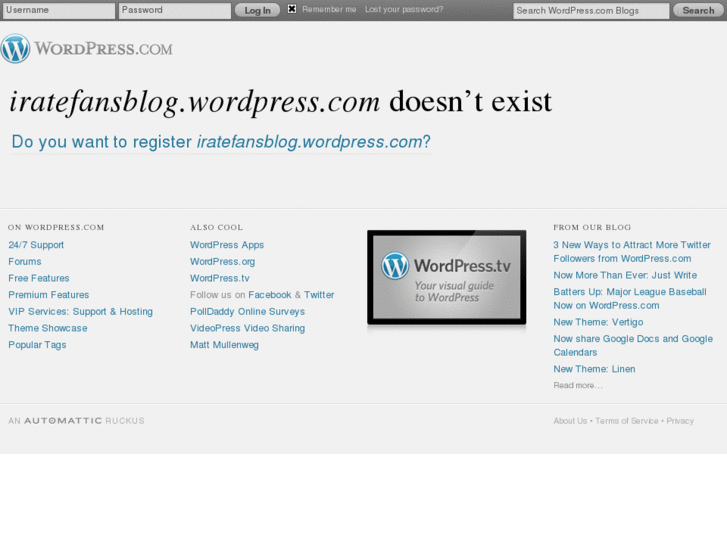This screenshot has width=727, height=545.
Task: Open the Premium Features link
Action: 49,295
